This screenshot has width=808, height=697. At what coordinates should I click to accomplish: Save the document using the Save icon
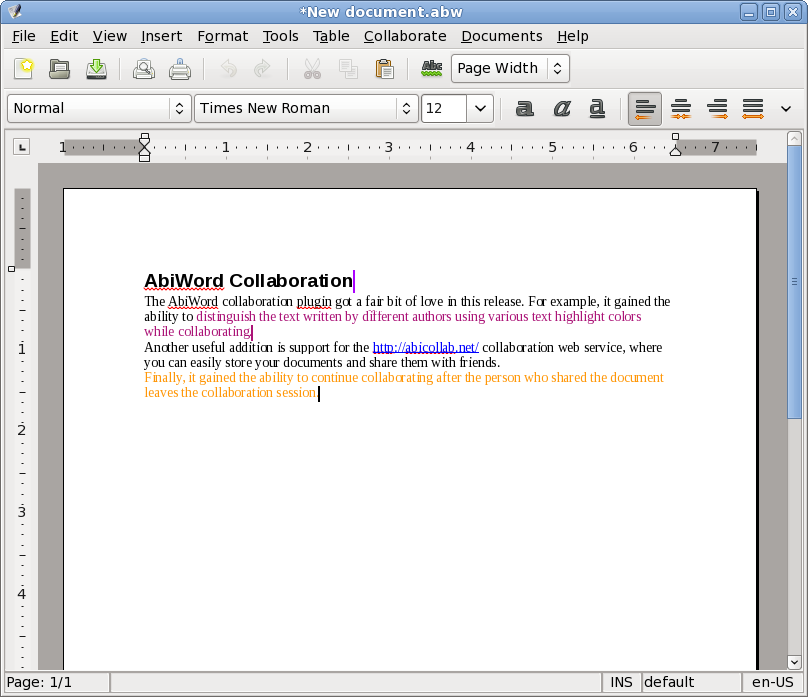pyautogui.click(x=96, y=69)
